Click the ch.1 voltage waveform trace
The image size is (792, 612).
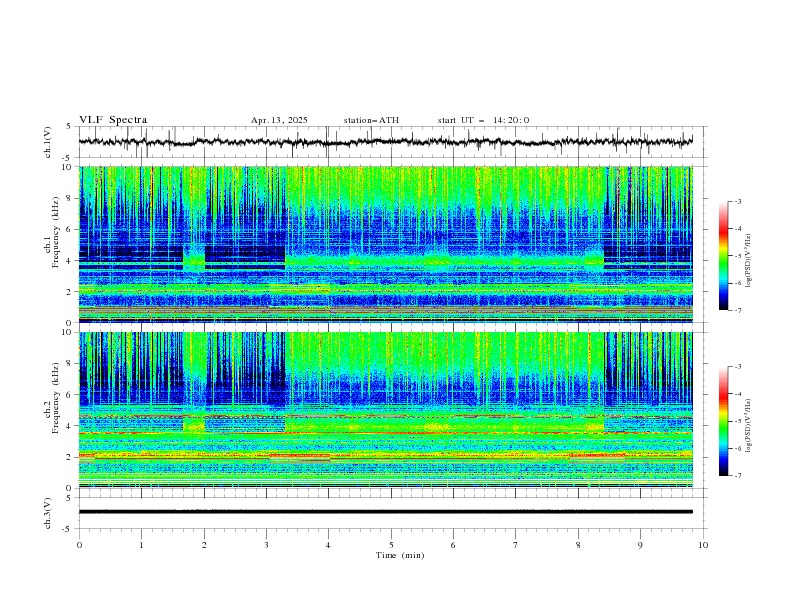[x=386, y=142]
